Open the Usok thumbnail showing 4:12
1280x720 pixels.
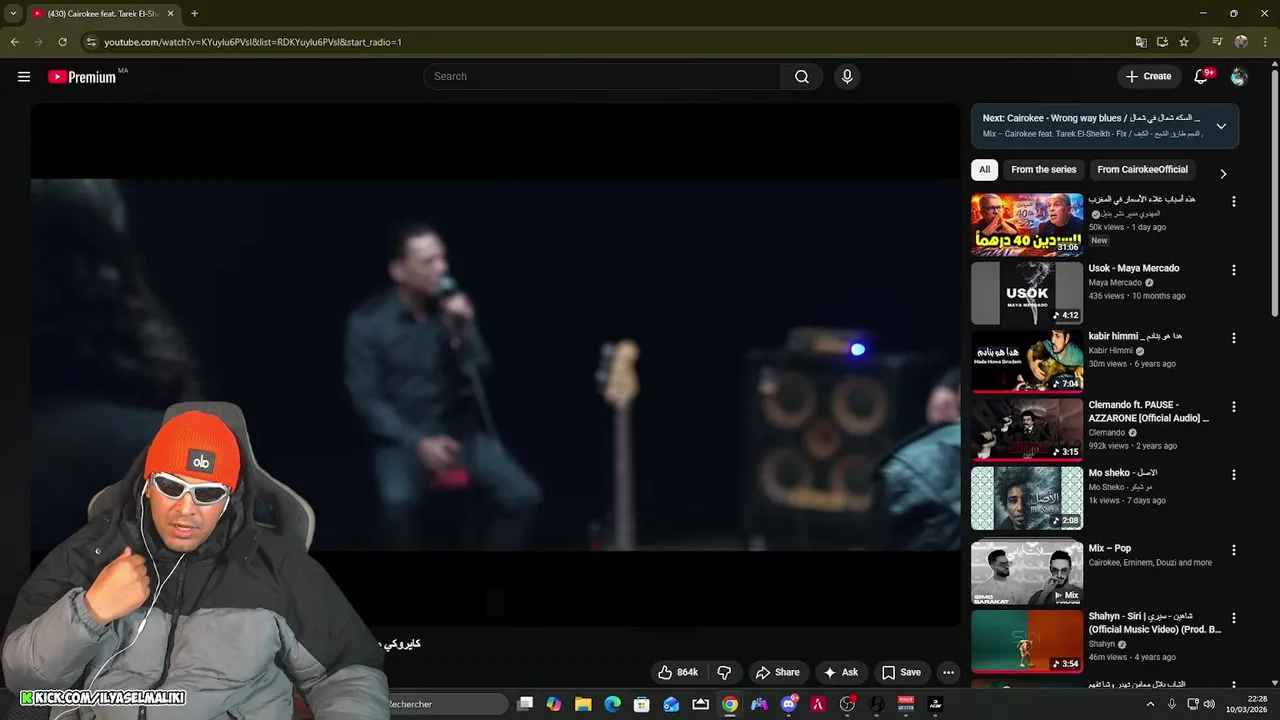(x=1027, y=293)
